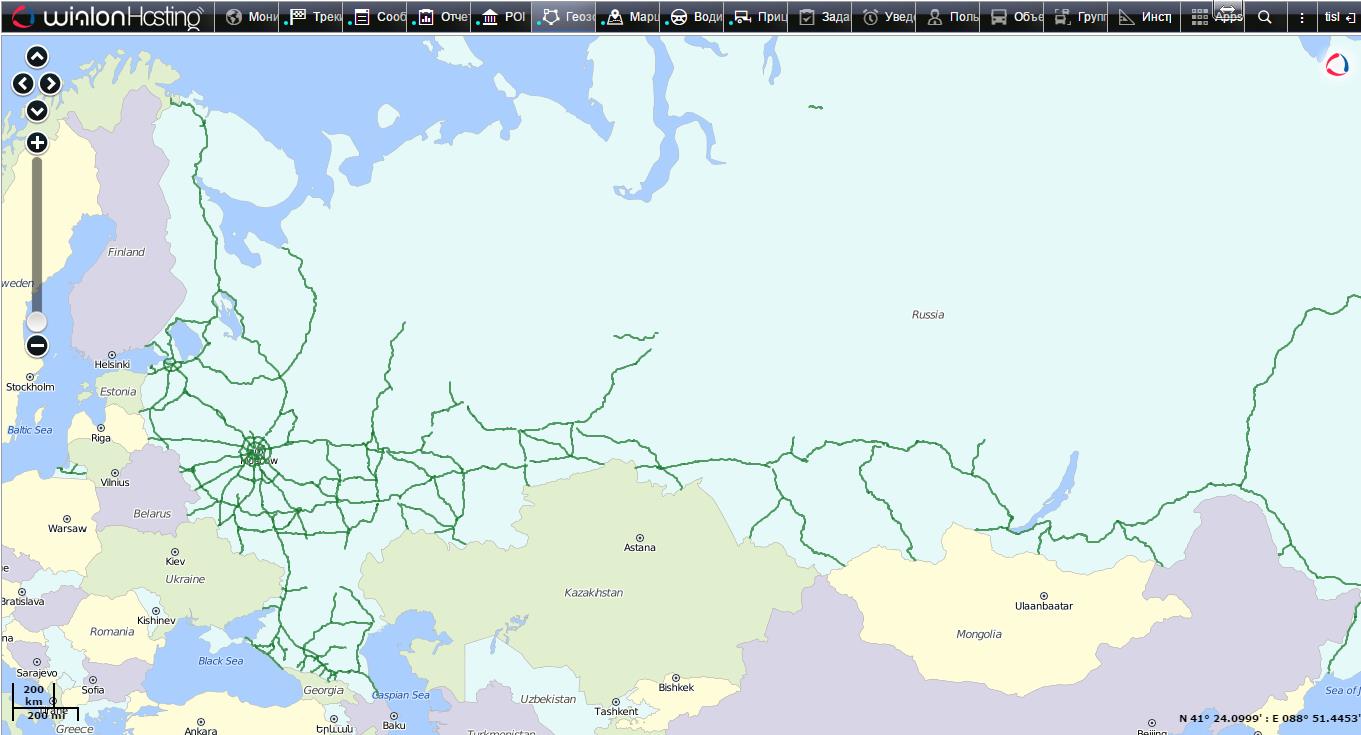
Task: Open the Пользователи (Users) tab
Action: coord(950,17)
